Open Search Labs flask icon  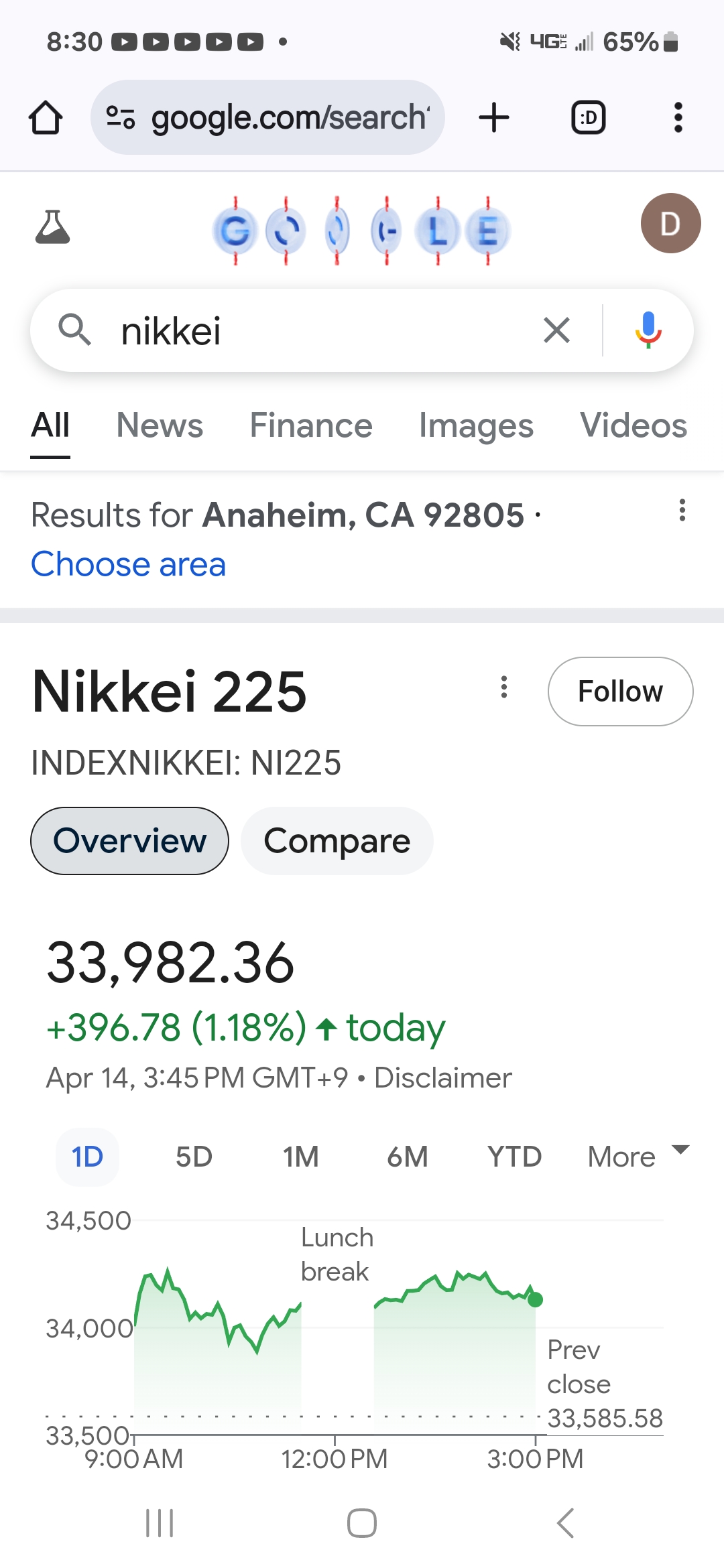[x=52, y=226]
